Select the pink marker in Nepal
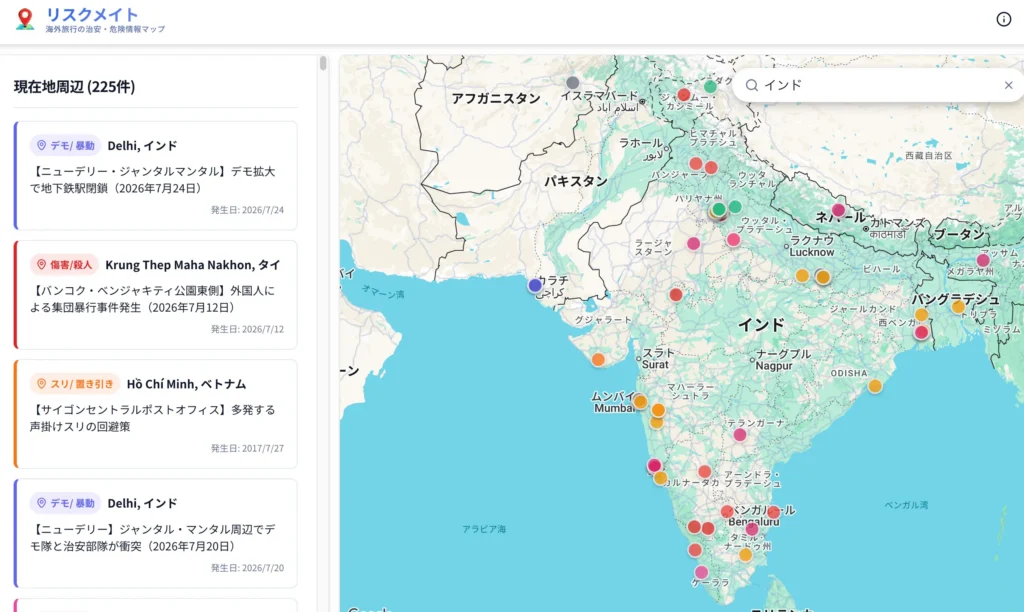This screenshot has width=1024, height=612. click(839, 210)
